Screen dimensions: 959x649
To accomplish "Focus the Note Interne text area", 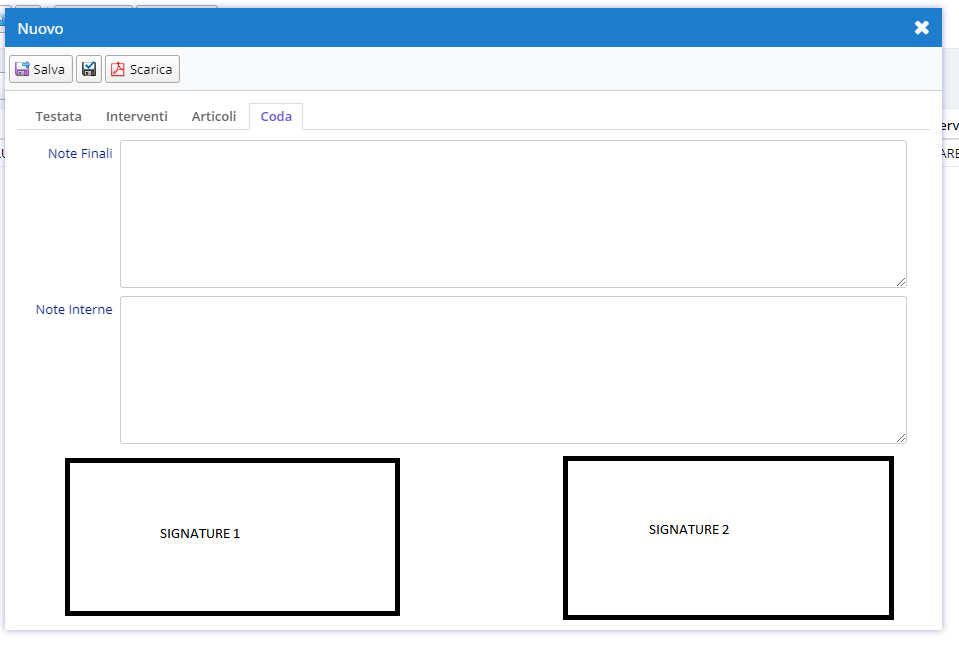I will [513, 370].
